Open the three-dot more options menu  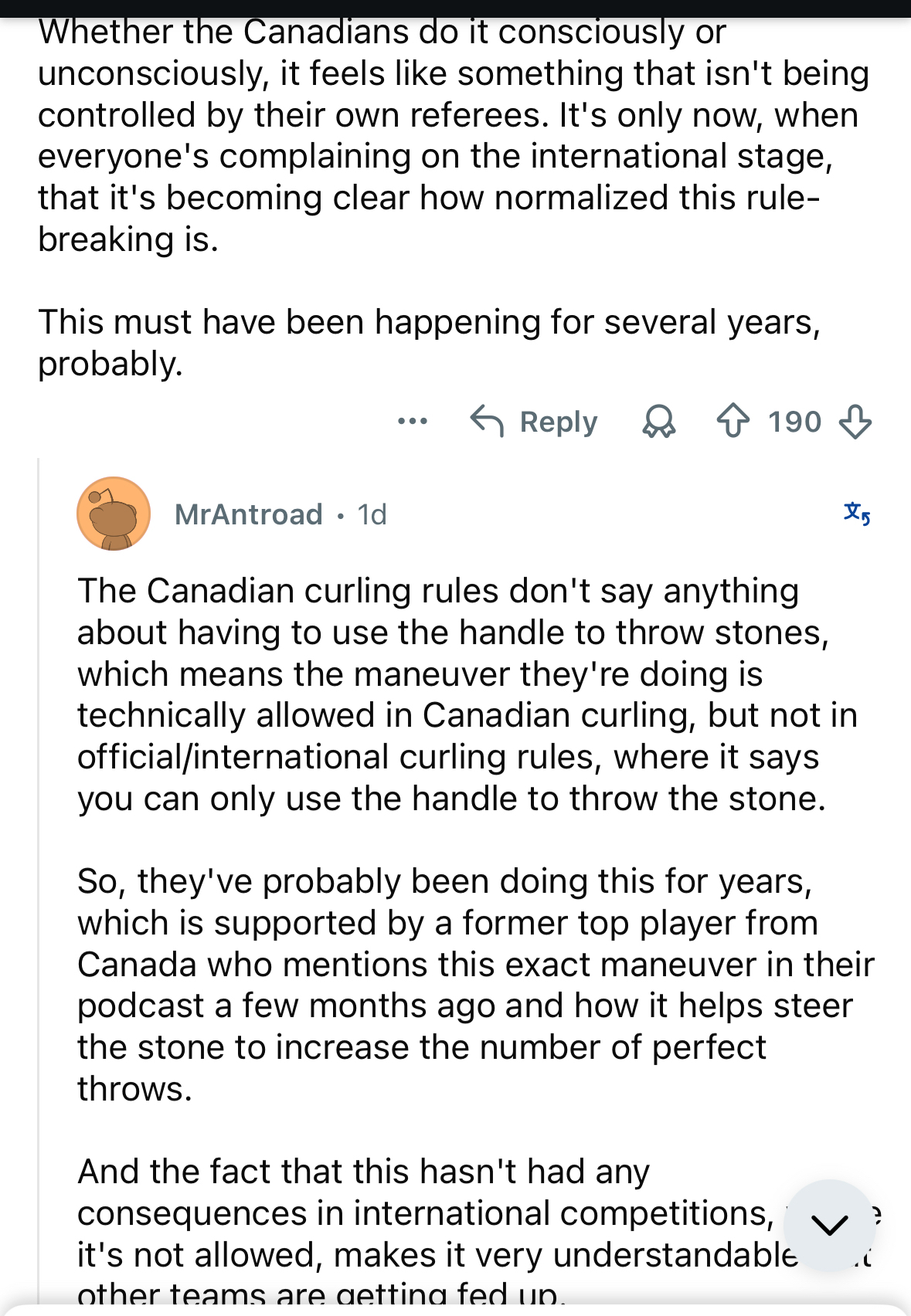coord(412,422)
